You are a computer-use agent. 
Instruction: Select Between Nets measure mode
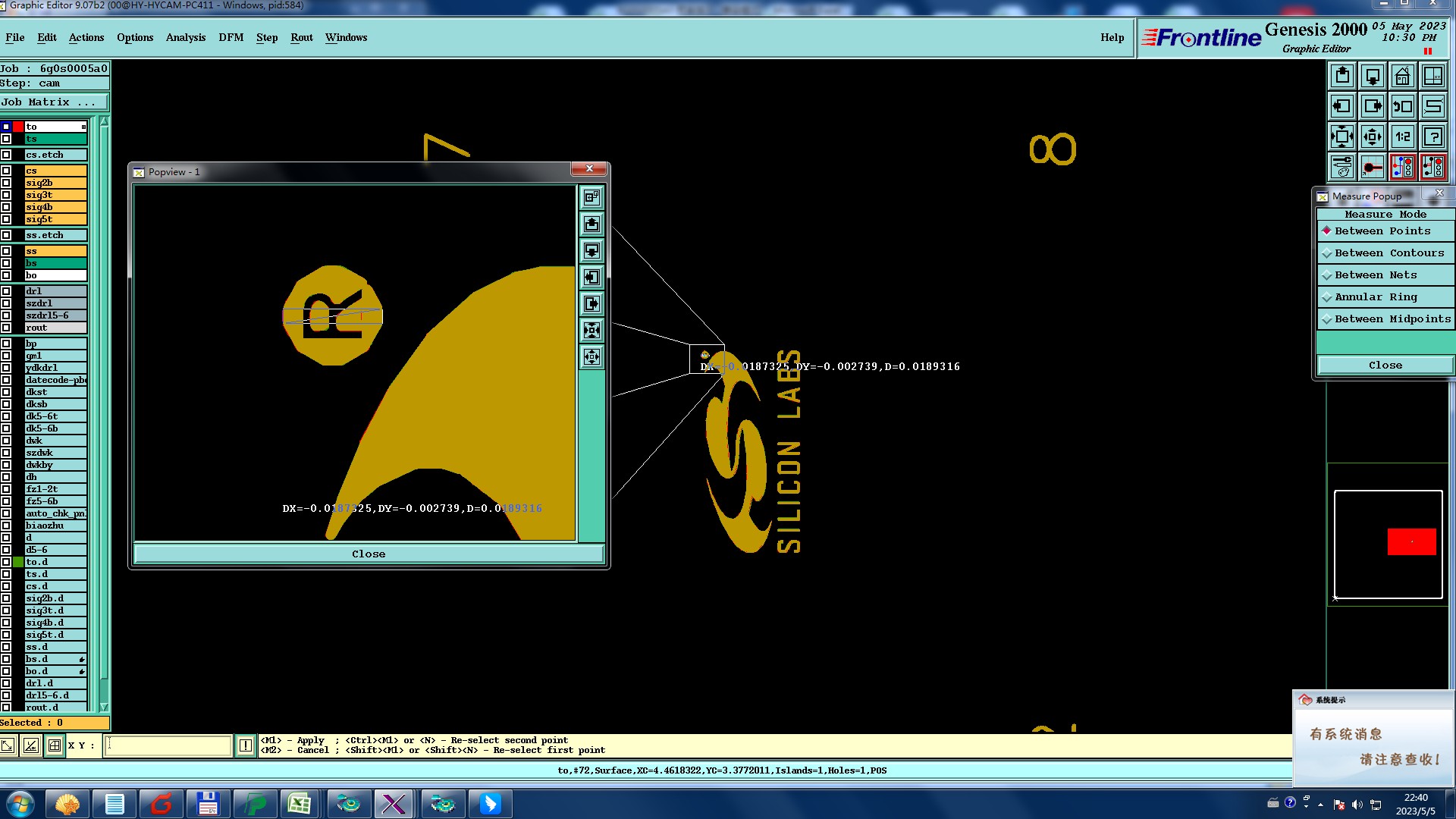[1385, 275]
